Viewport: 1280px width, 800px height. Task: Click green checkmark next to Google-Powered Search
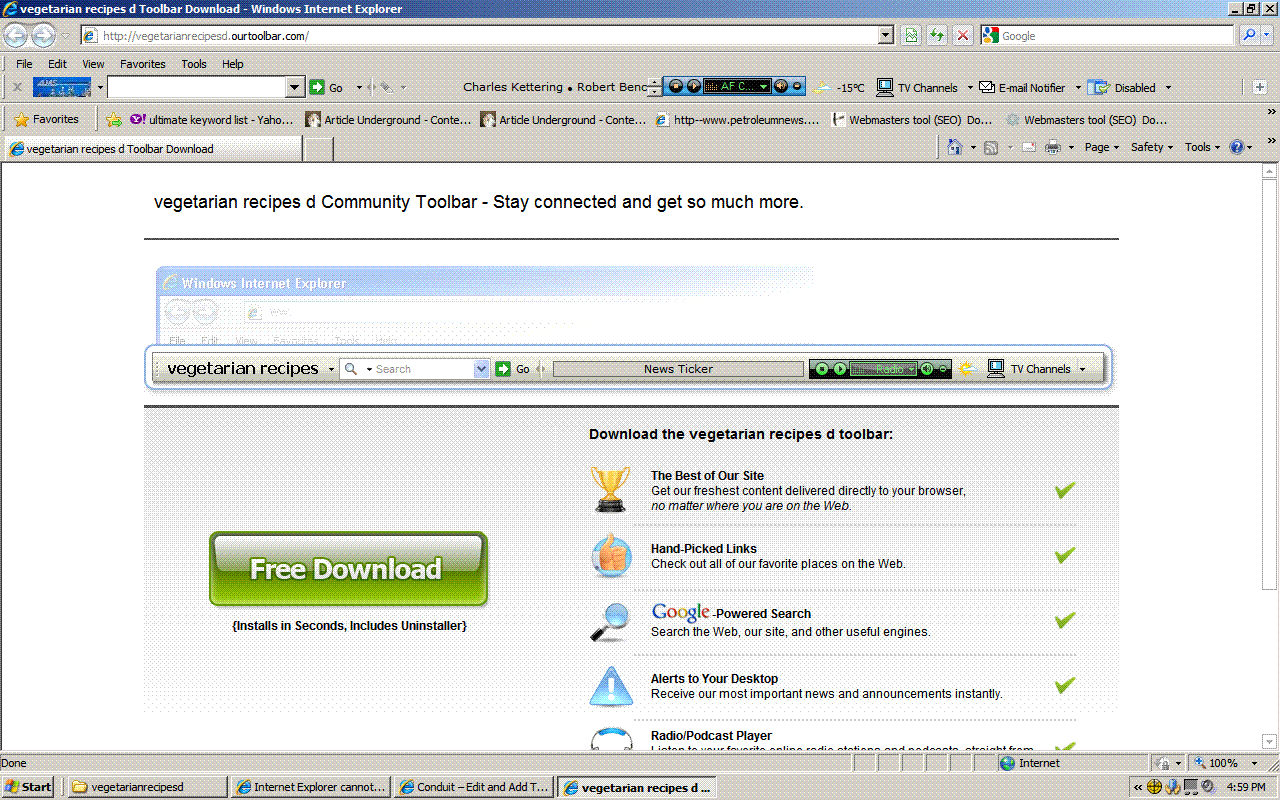pos(1065,620)
